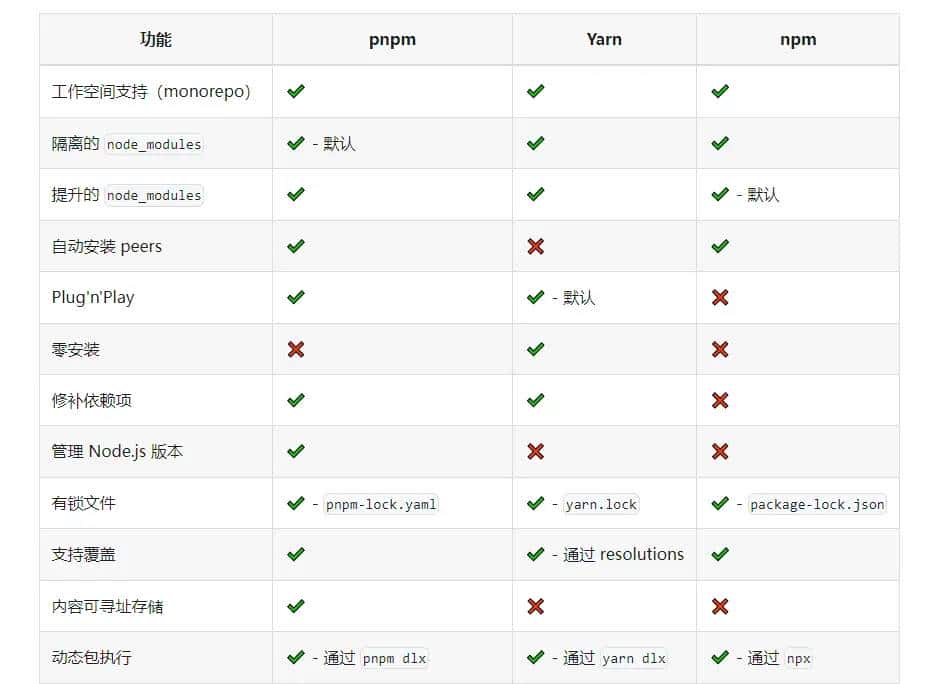The width and height of the screenshot is (937, 684).
Task: Click npm checkmark in 提升的 node_modules row
Action: click(720, 194)
